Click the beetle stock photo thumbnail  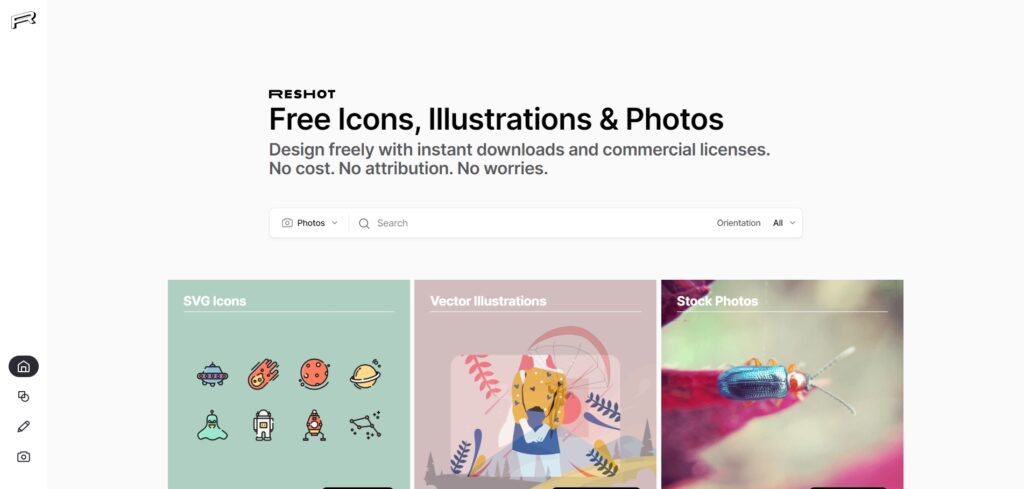tap(782, 385)
